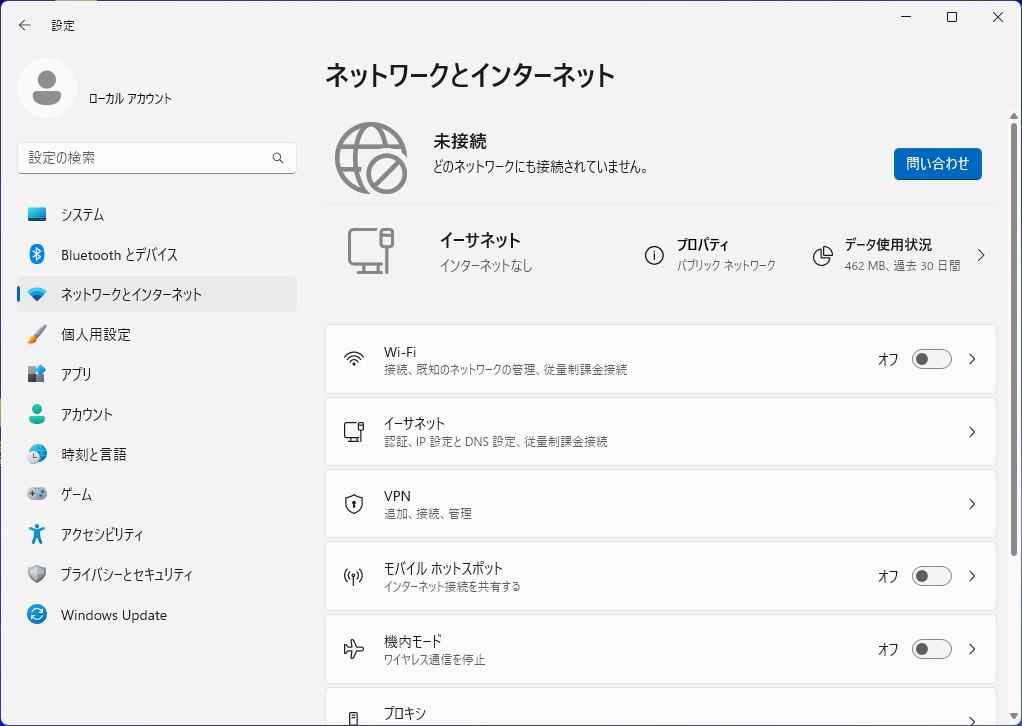Viewport: 1022px width, 726px height.
Task: Enable the モバイル ホットスポット toggle
Action: [931, 576]
